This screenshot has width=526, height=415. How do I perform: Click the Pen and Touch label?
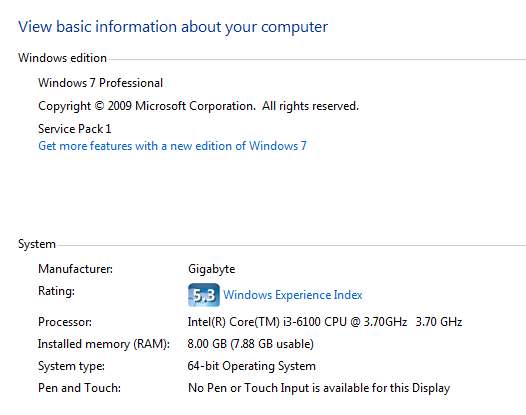(x=79, y=388)
